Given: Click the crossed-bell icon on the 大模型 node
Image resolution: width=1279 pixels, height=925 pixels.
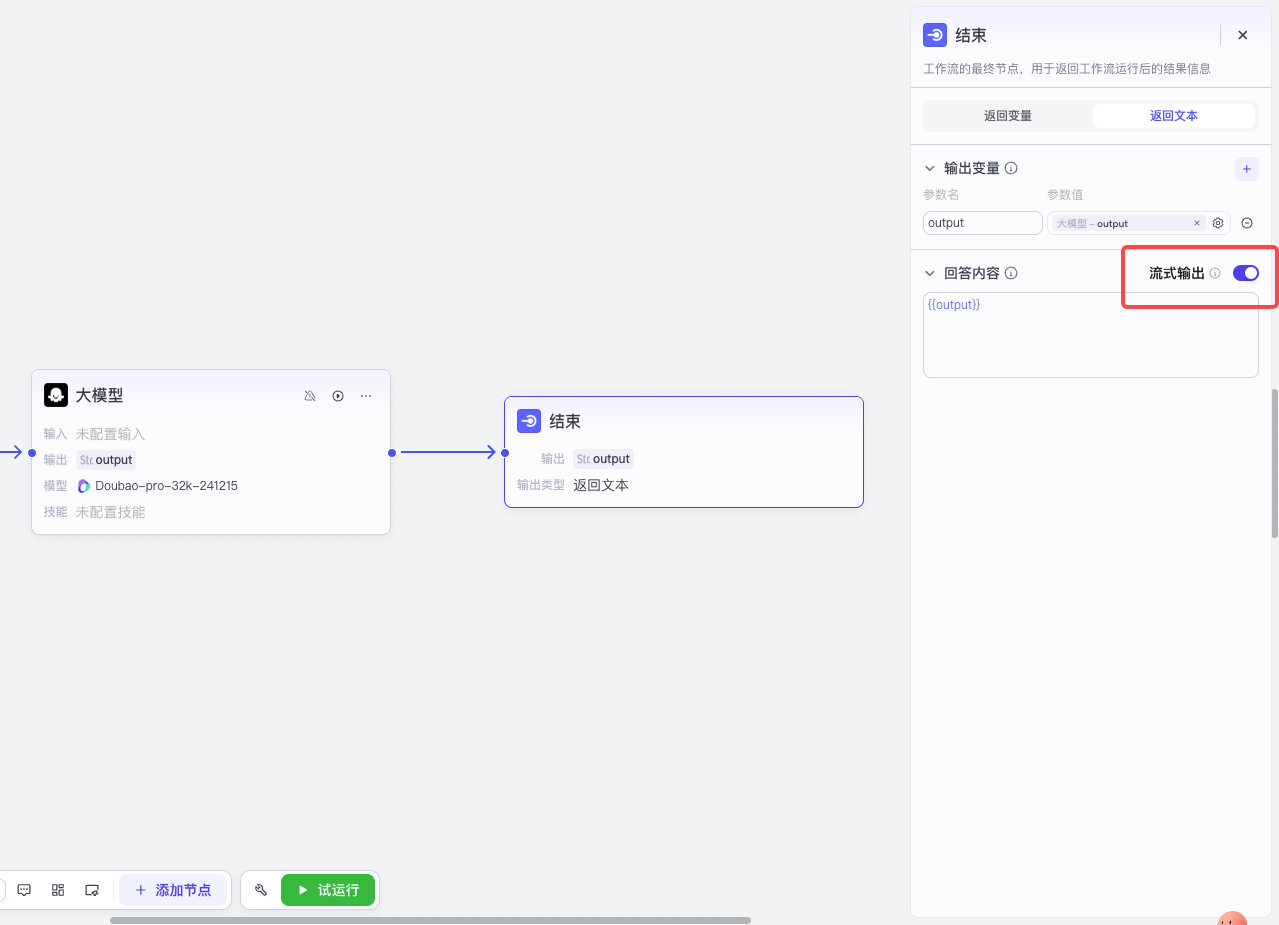Looking at the screenshot, I should coord(310,396).
